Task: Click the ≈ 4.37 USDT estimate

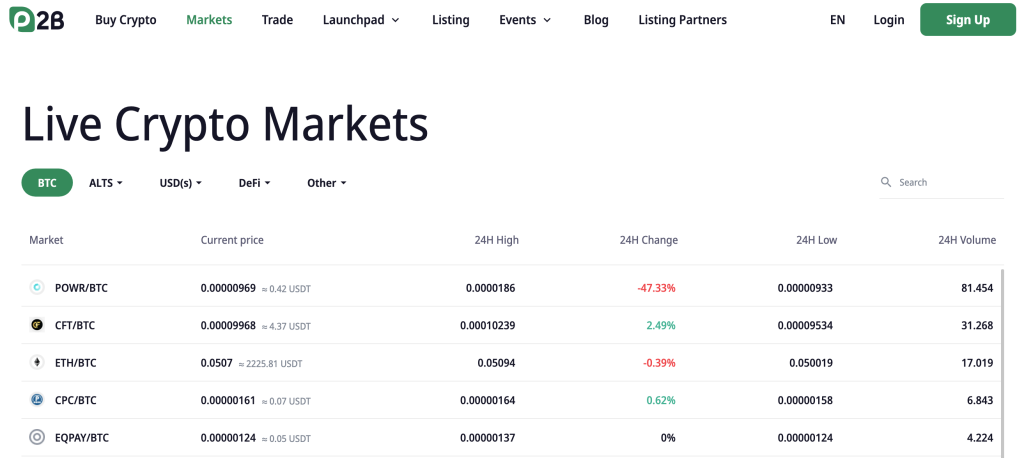Action: [286, 326]
